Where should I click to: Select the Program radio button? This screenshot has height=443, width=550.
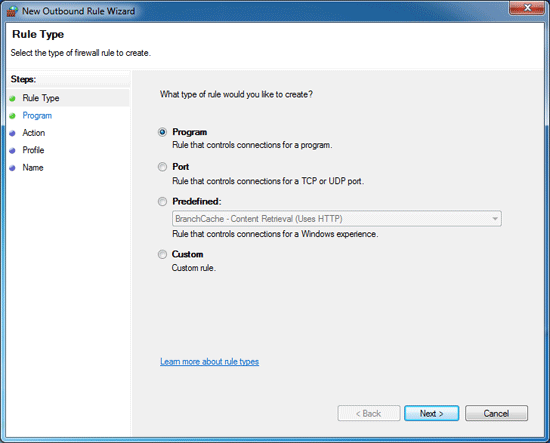(x=162, y=132)
